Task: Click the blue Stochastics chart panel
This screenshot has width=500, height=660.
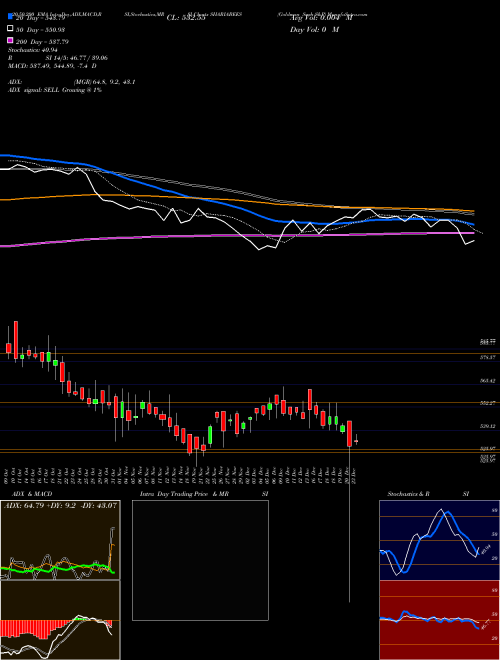Action: point(439,540)
